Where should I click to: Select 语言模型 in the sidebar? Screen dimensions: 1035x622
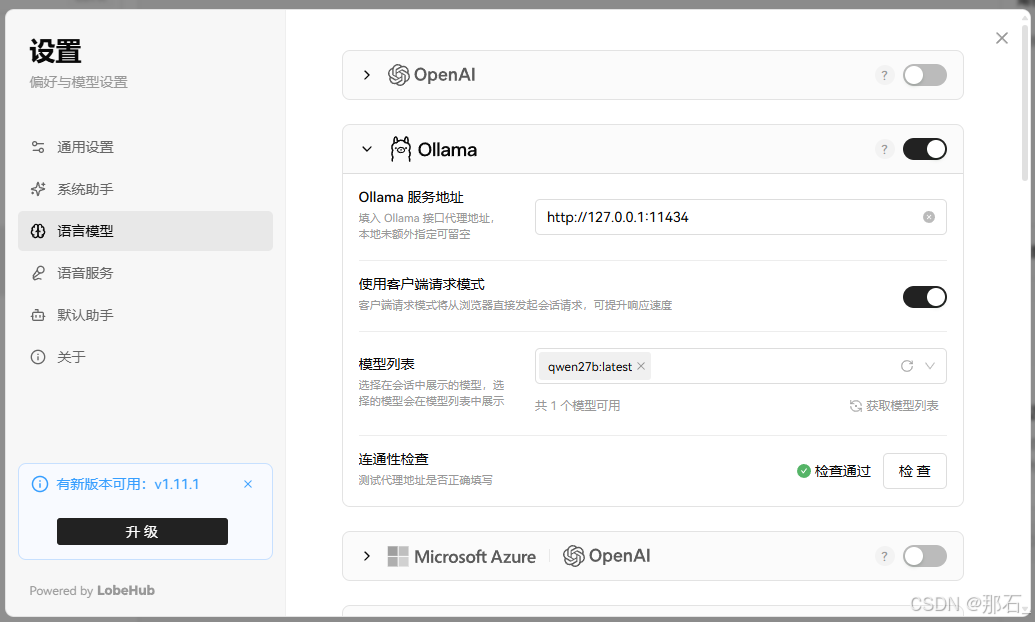[145, 231]
